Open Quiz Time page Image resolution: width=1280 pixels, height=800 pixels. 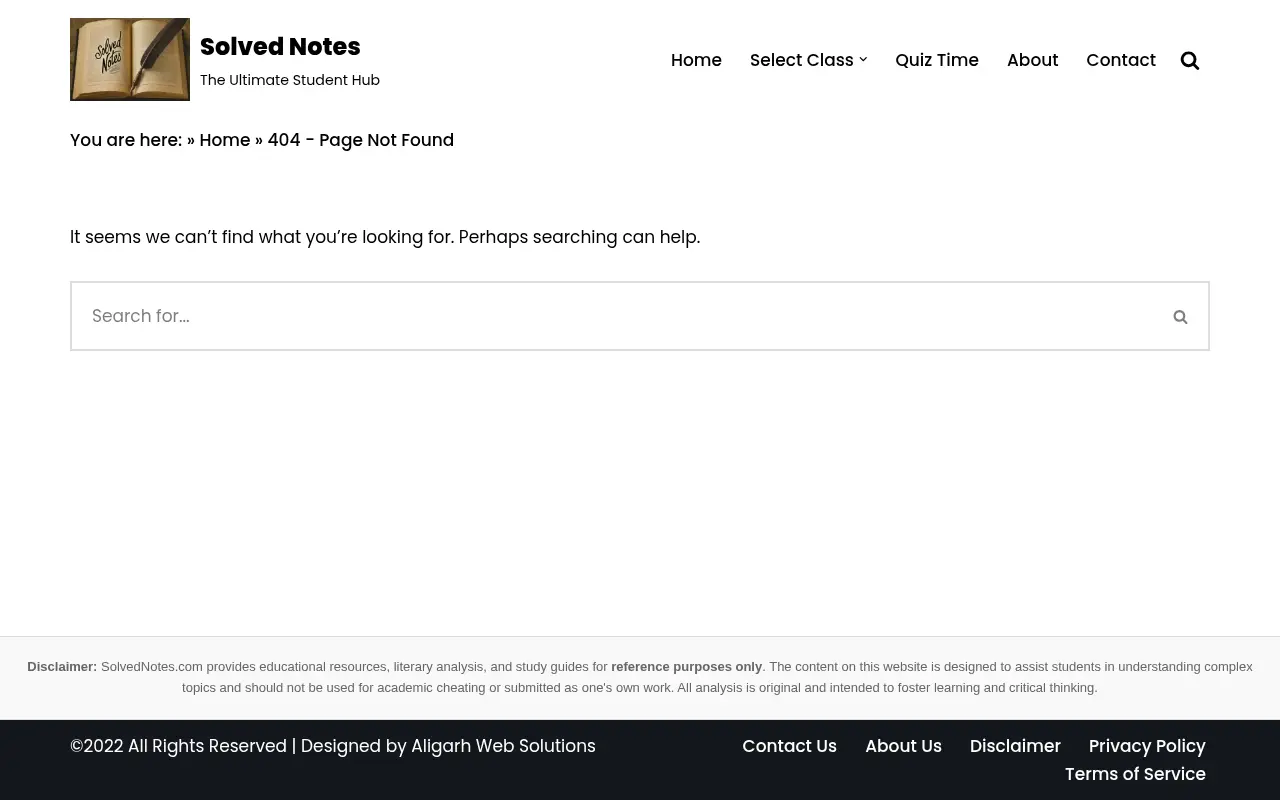[937, 60]
